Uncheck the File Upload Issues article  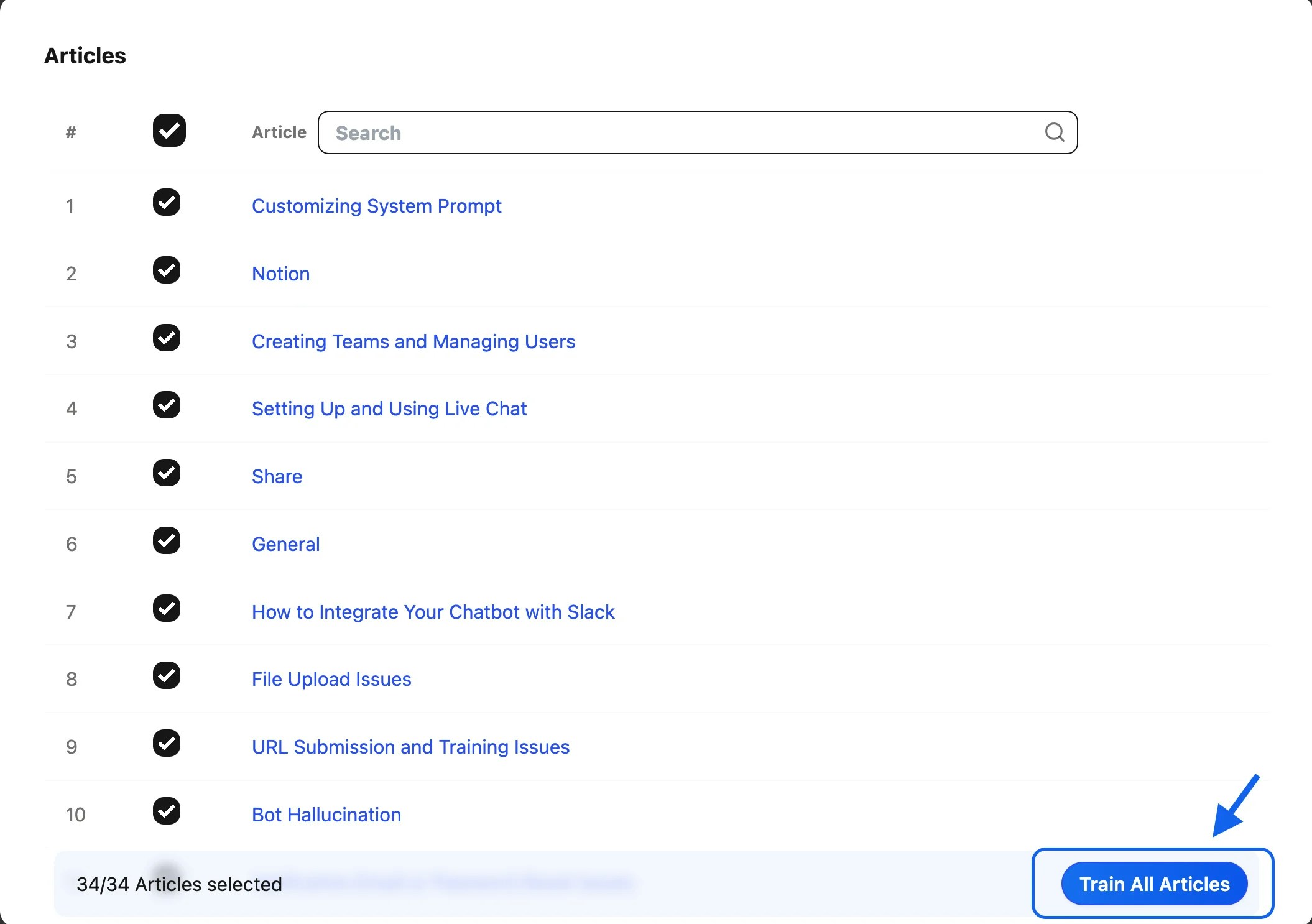coord(166,676)
